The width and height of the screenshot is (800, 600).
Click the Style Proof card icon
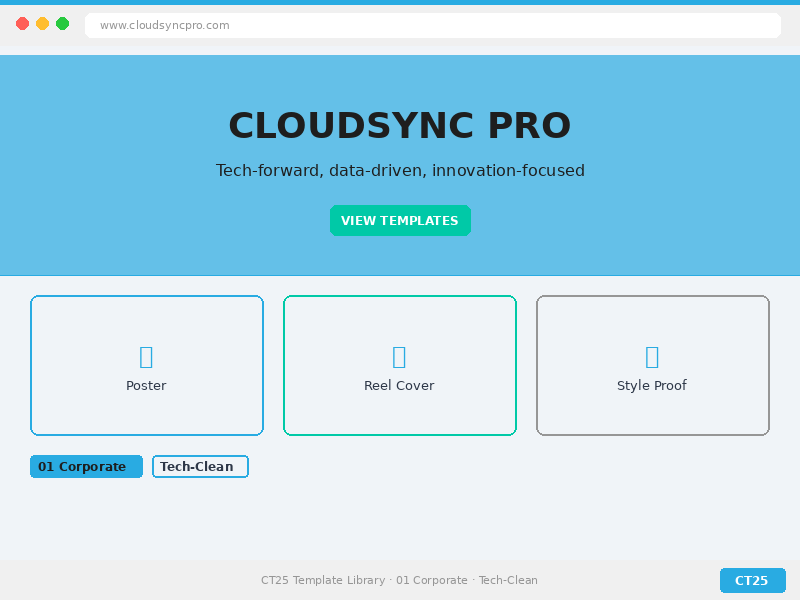(x=652, y=356)
